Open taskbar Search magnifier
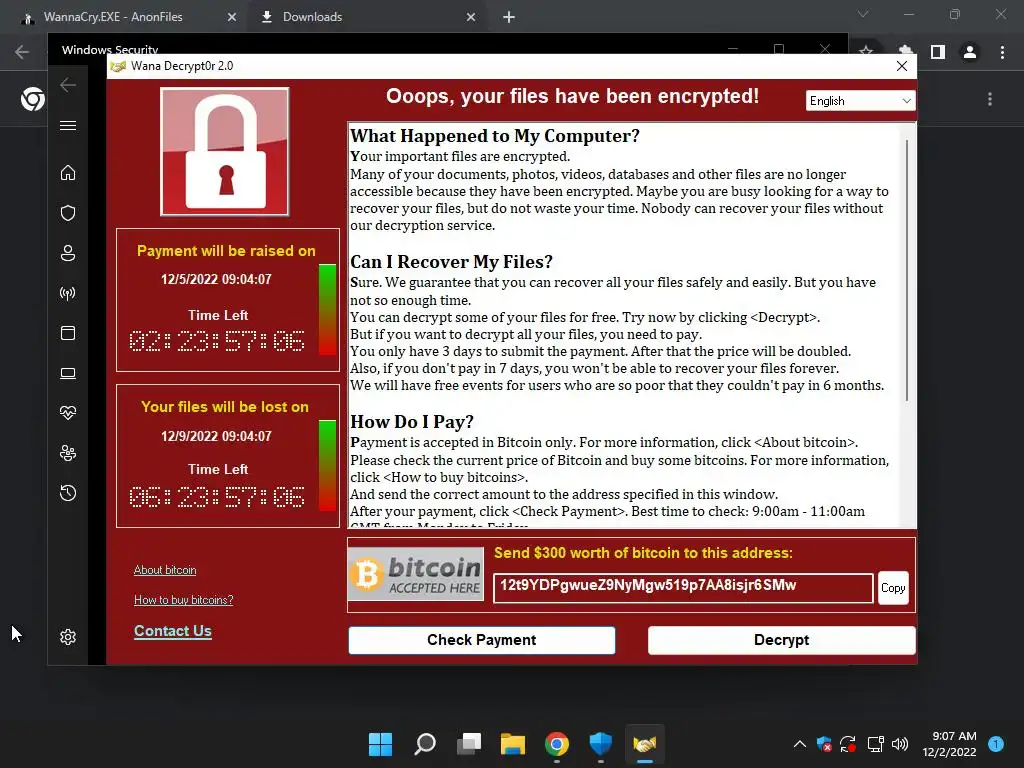Image resolution: width=1024 pixels, height=768 pixels. (424, 744)
